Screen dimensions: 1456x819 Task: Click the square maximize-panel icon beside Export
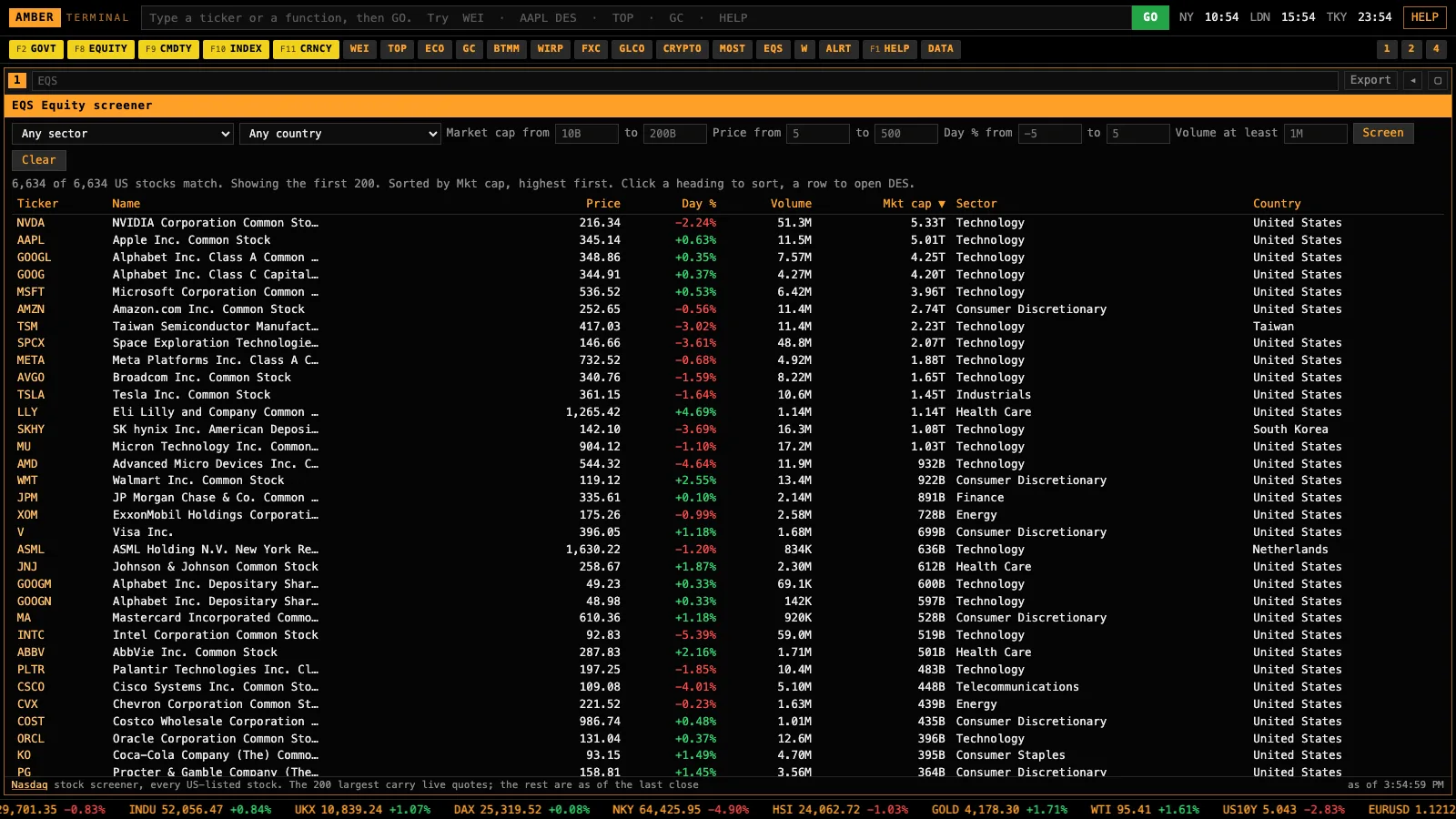(x=1438, y=80)
